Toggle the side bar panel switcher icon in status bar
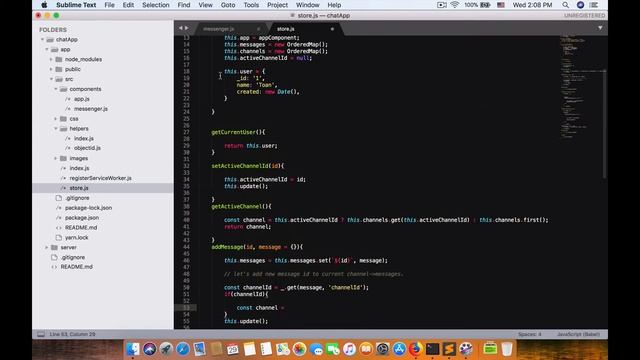Image resolution: width=640 pixels, height=360 pixels. point(41,334)
